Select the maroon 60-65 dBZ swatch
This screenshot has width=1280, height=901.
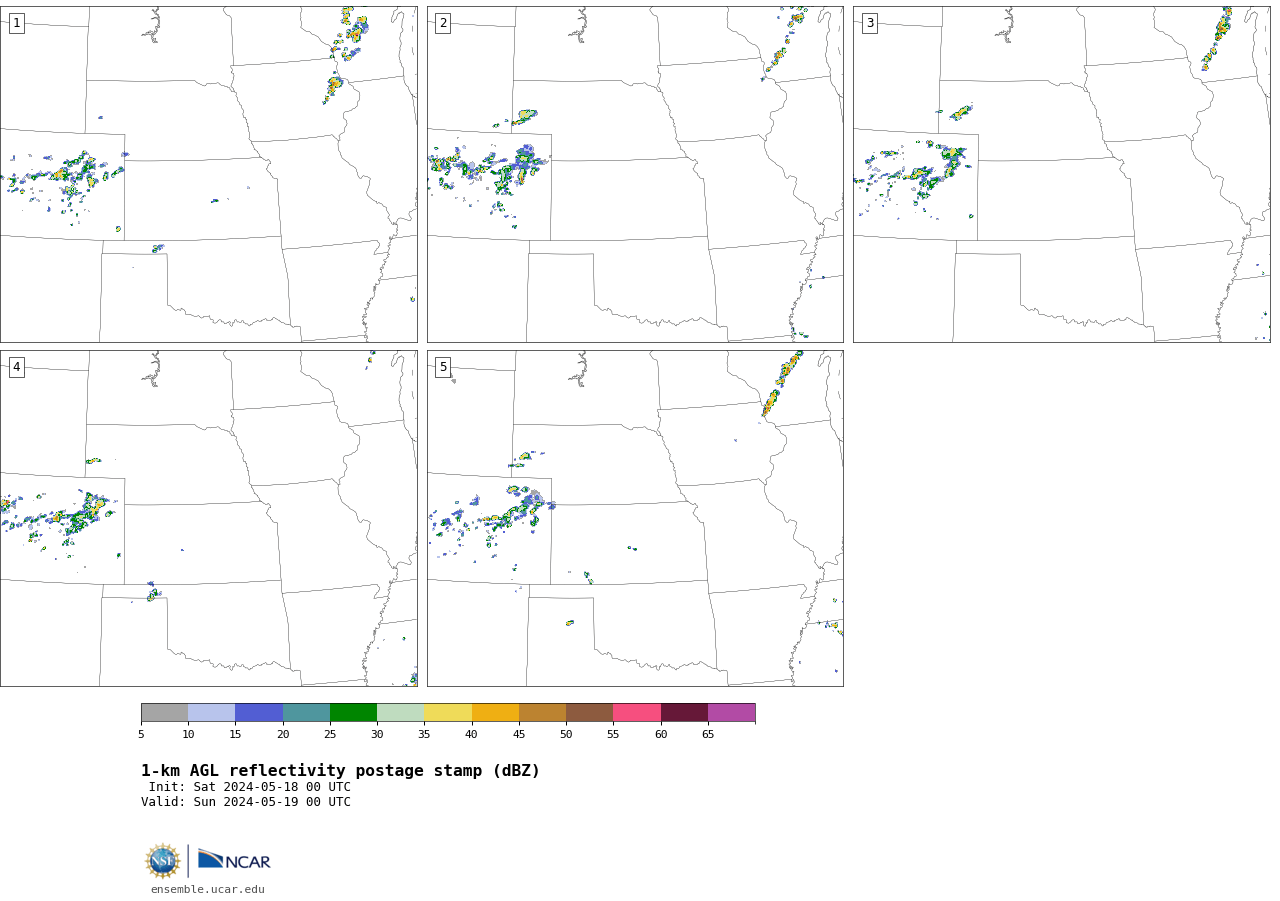684,713
